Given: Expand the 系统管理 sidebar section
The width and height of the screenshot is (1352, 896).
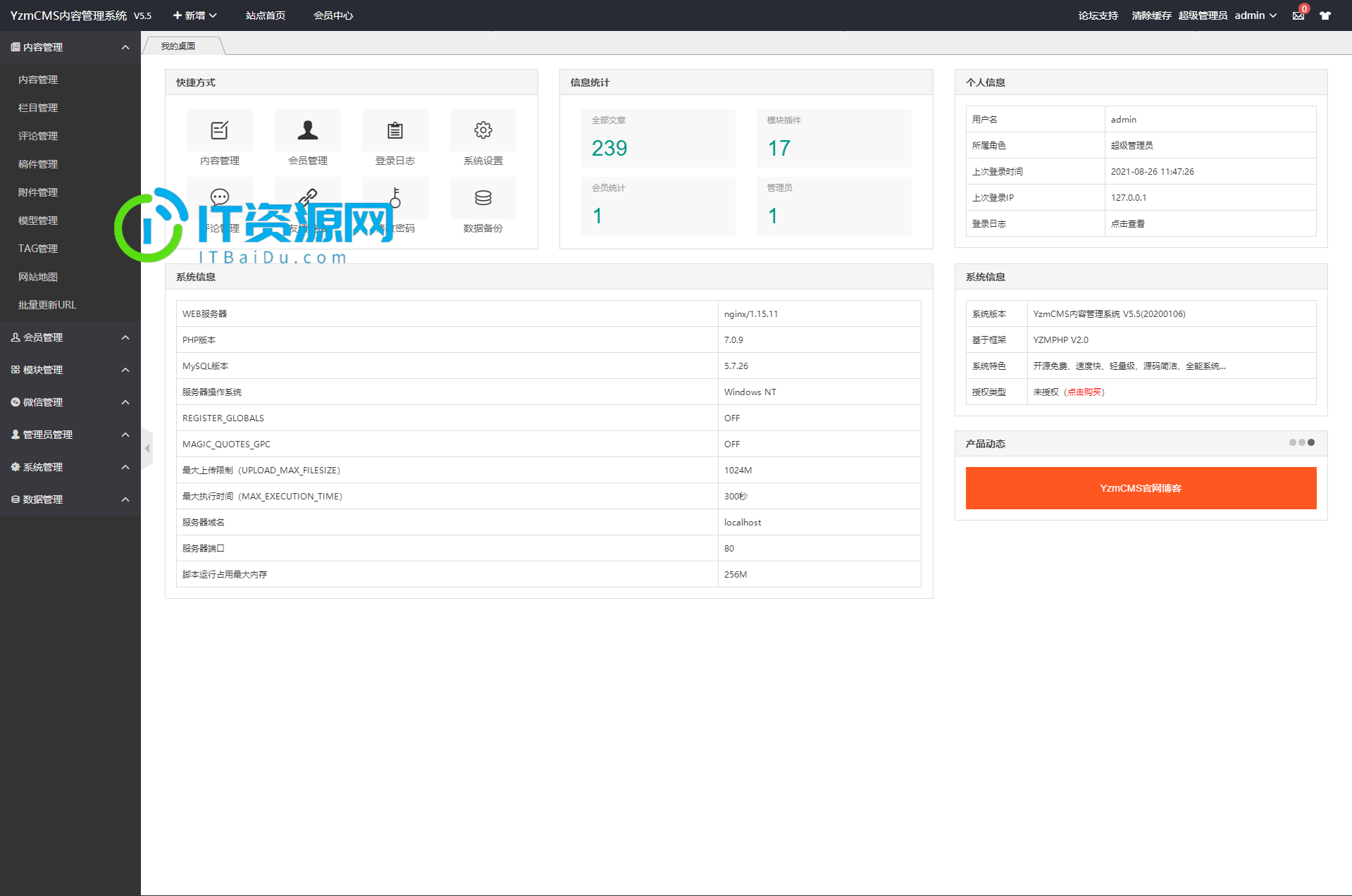Looking at the screenshot, I should click(x=70, y=467).
